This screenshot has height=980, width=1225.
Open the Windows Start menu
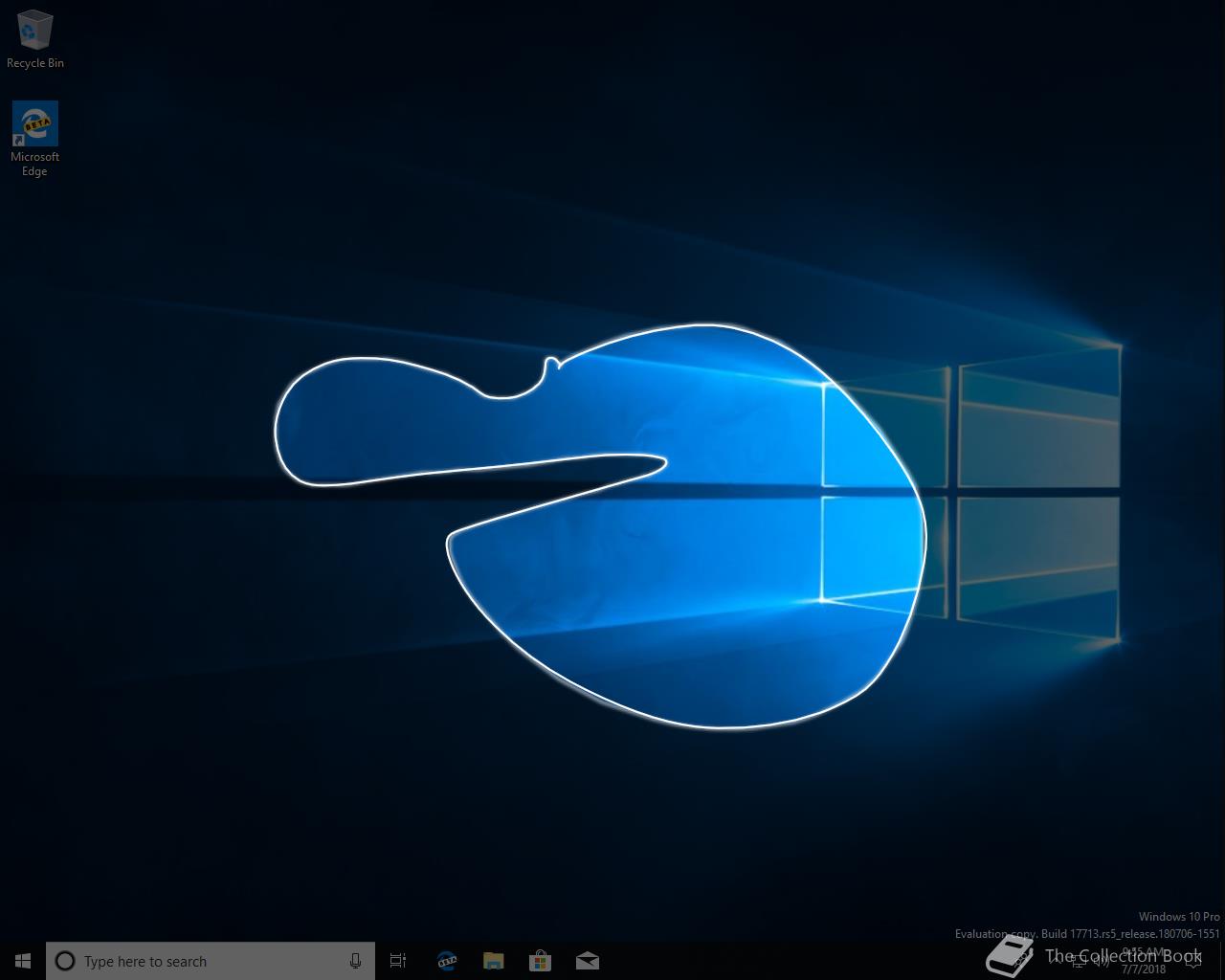[23, 961]
